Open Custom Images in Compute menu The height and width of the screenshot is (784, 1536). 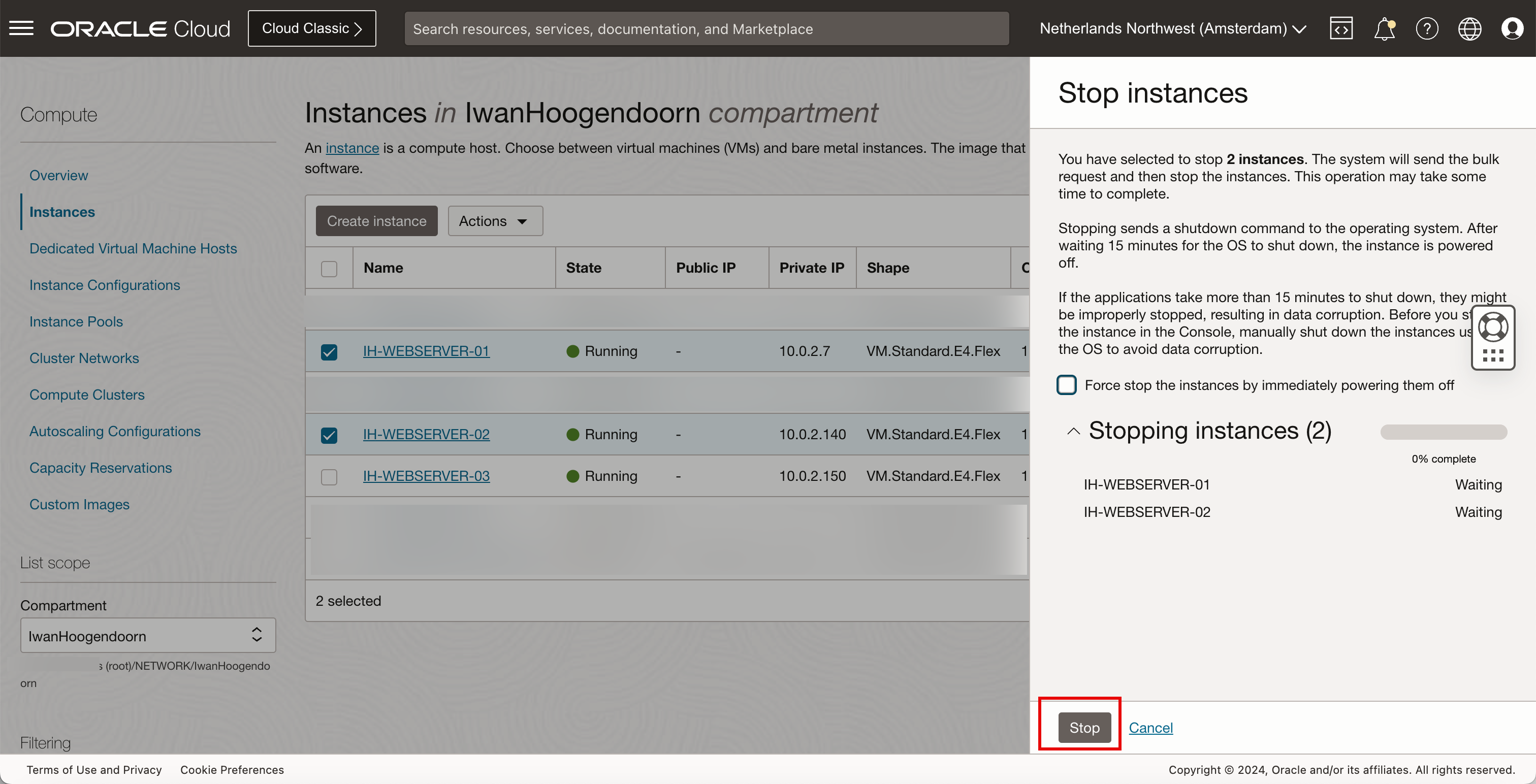pos(79,504)
